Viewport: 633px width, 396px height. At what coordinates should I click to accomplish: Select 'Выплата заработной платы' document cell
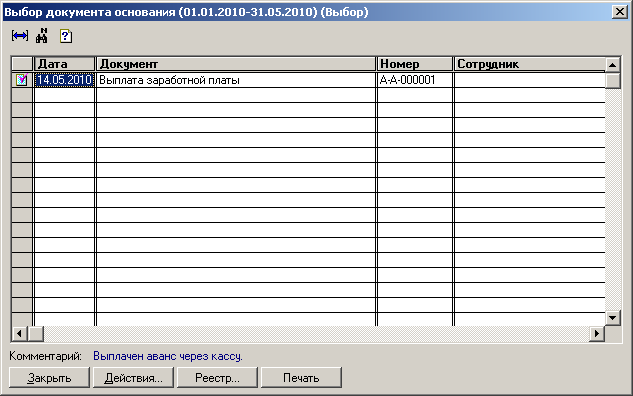(x=236, y=80)
